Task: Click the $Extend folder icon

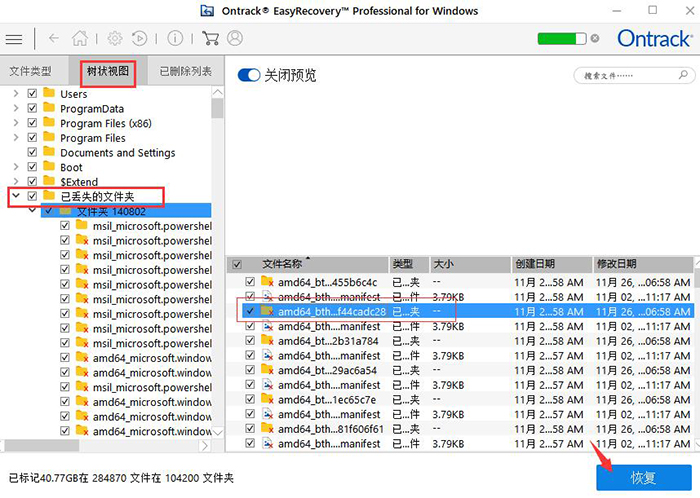Action: click(49, 181)
